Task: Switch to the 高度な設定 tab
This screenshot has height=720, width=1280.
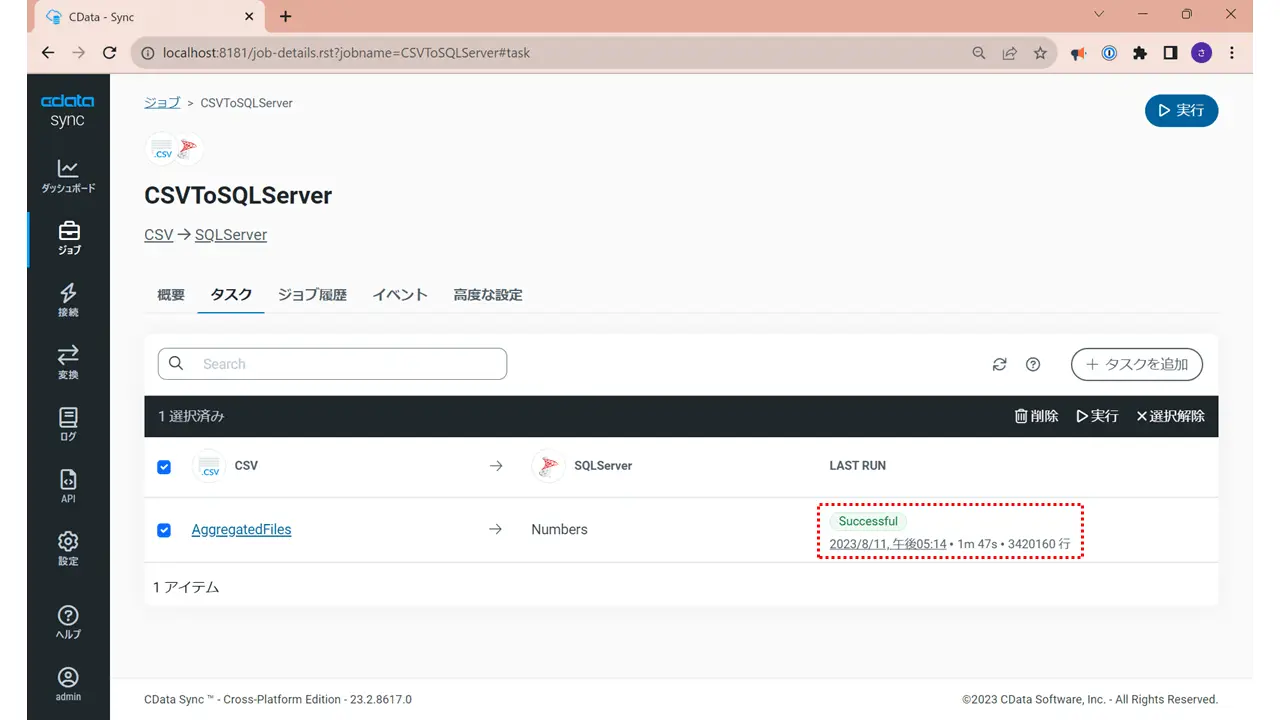Action: (x=488, y=295)
